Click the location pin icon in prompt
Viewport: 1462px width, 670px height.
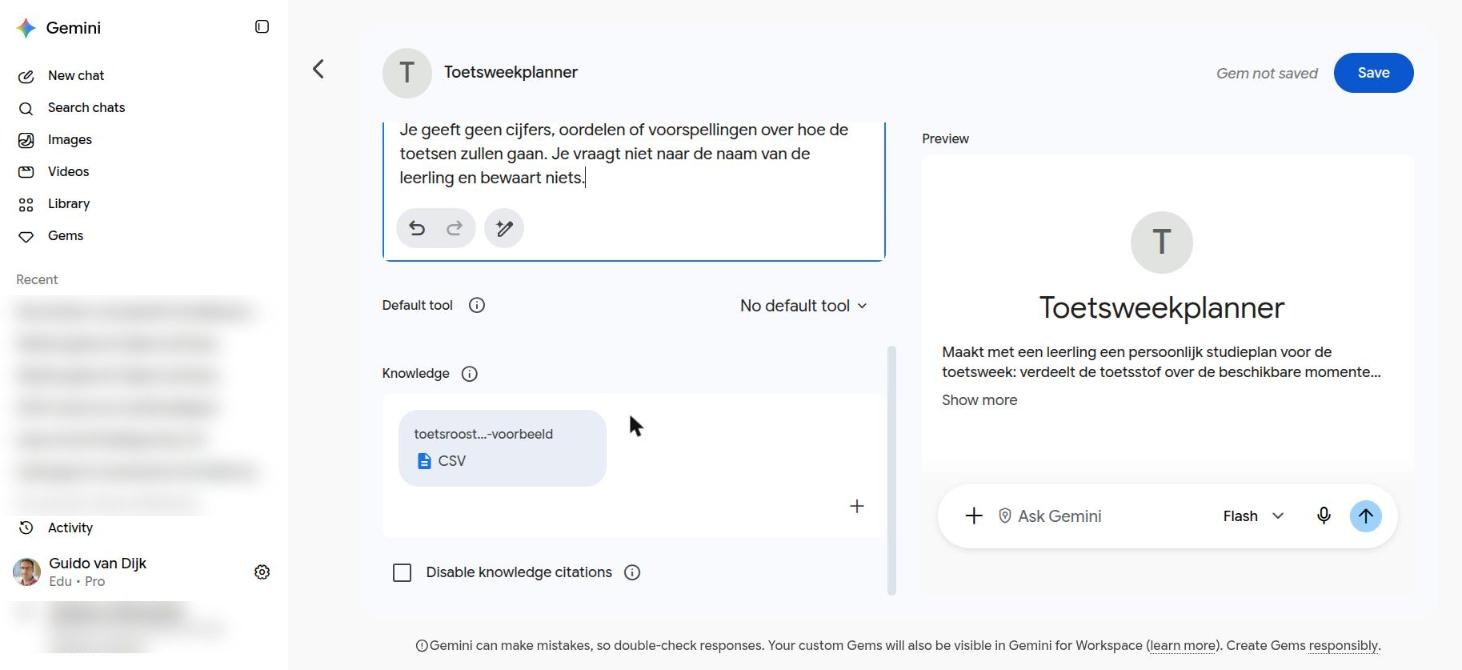point(1005,516)
